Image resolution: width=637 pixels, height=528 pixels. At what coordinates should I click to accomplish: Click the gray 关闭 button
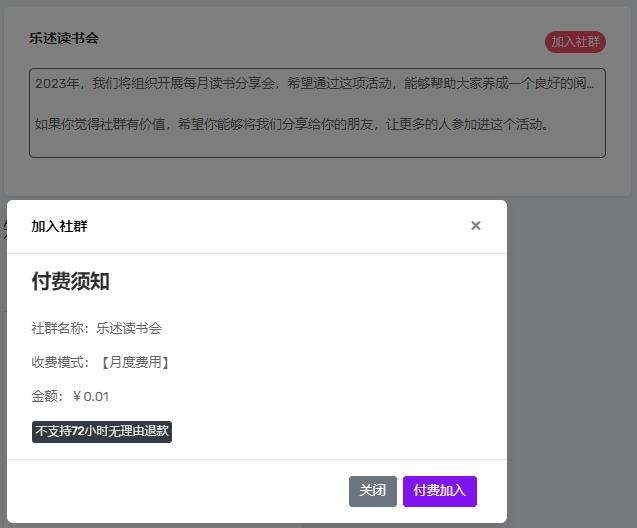[373, 491]
